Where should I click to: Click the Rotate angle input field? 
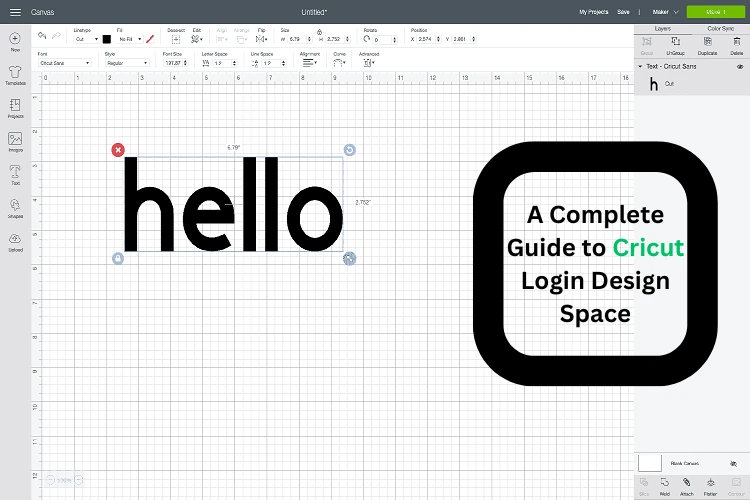[383, 39]
